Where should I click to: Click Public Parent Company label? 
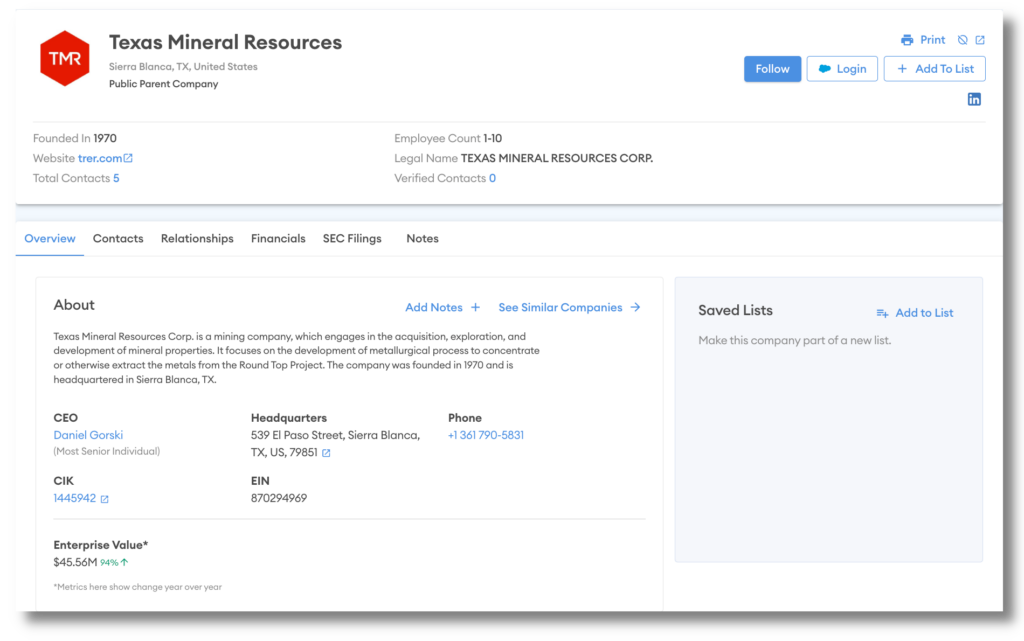163,84
